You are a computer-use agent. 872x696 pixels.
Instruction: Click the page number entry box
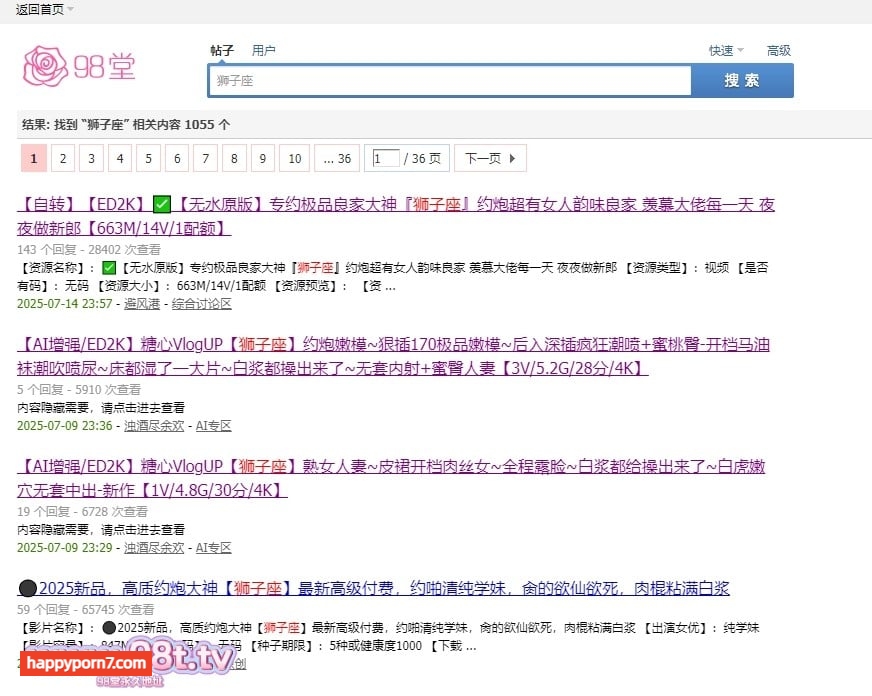(x=385, y=158)
